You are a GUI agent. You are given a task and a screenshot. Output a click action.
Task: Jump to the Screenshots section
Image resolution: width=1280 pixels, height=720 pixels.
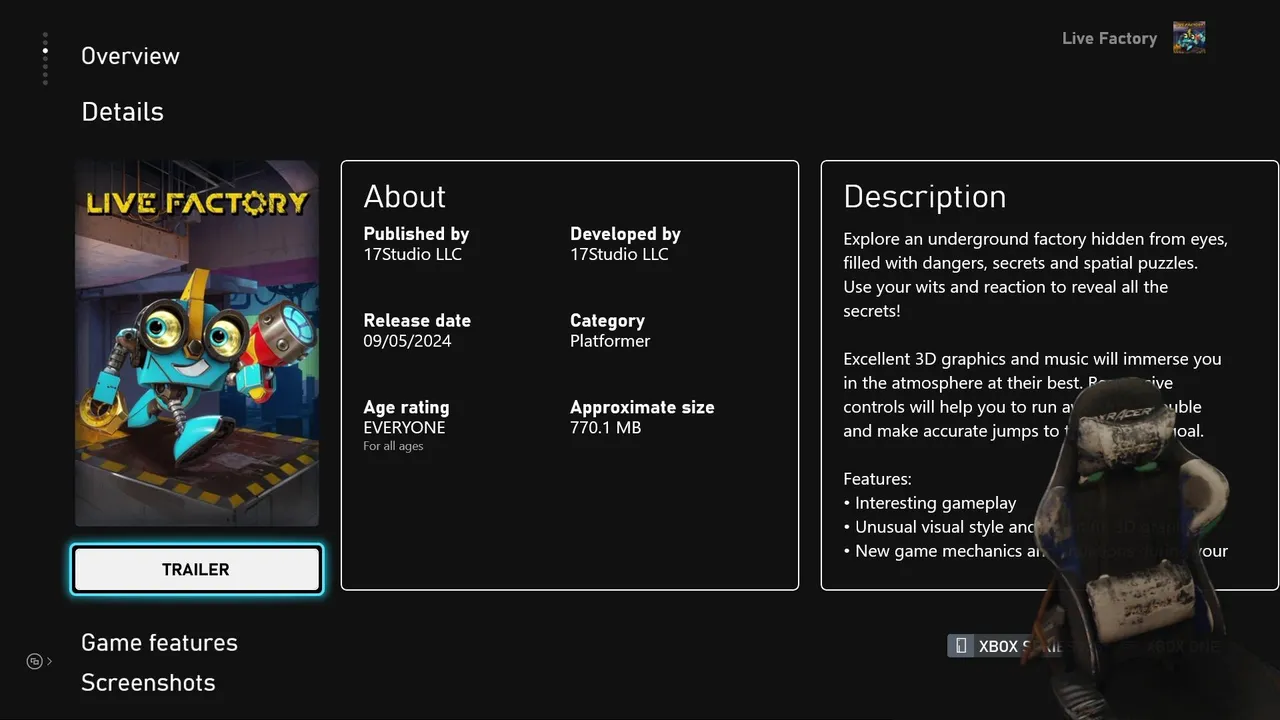click(x=148, y=683)
